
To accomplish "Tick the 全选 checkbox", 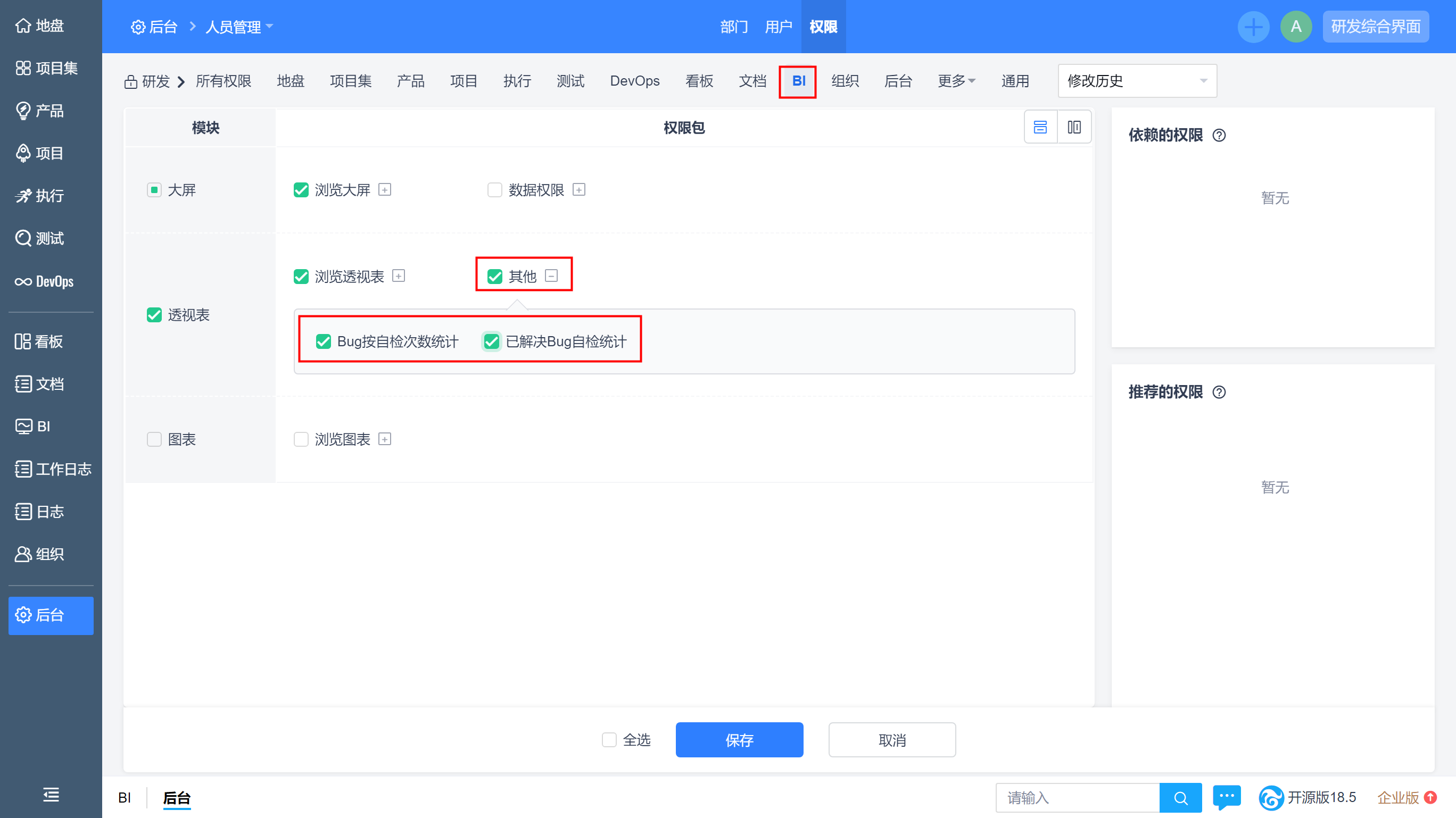I will click(x=609, y=740).
